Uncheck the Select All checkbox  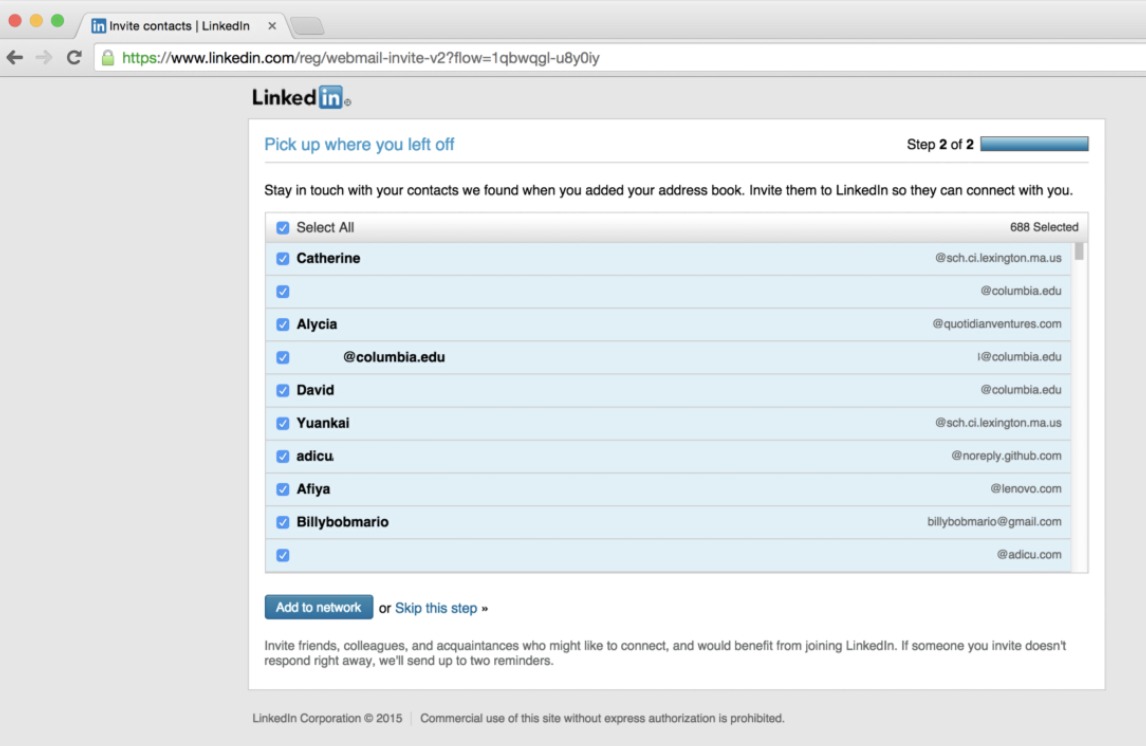coord(283,228)
